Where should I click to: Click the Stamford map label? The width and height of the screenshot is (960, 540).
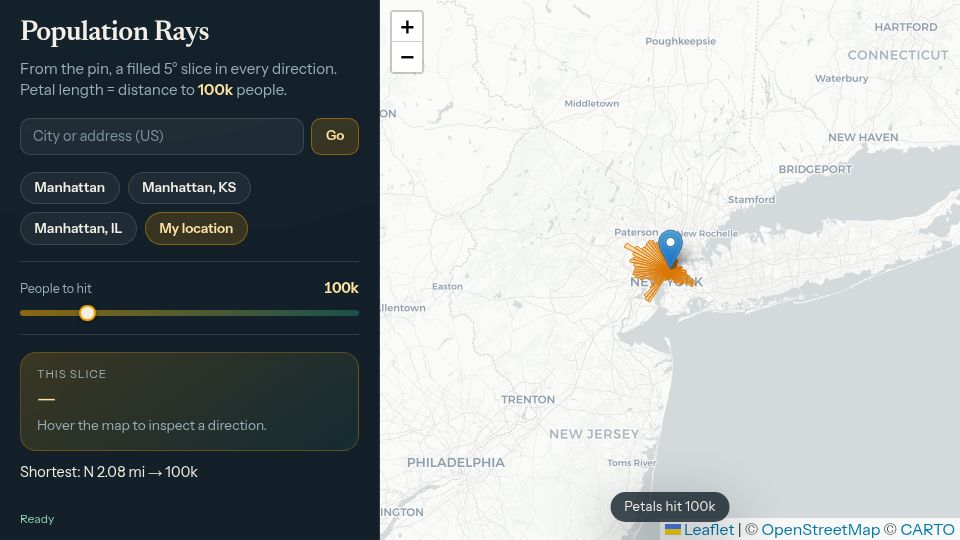pyautogui.click(x=751, y=200)
